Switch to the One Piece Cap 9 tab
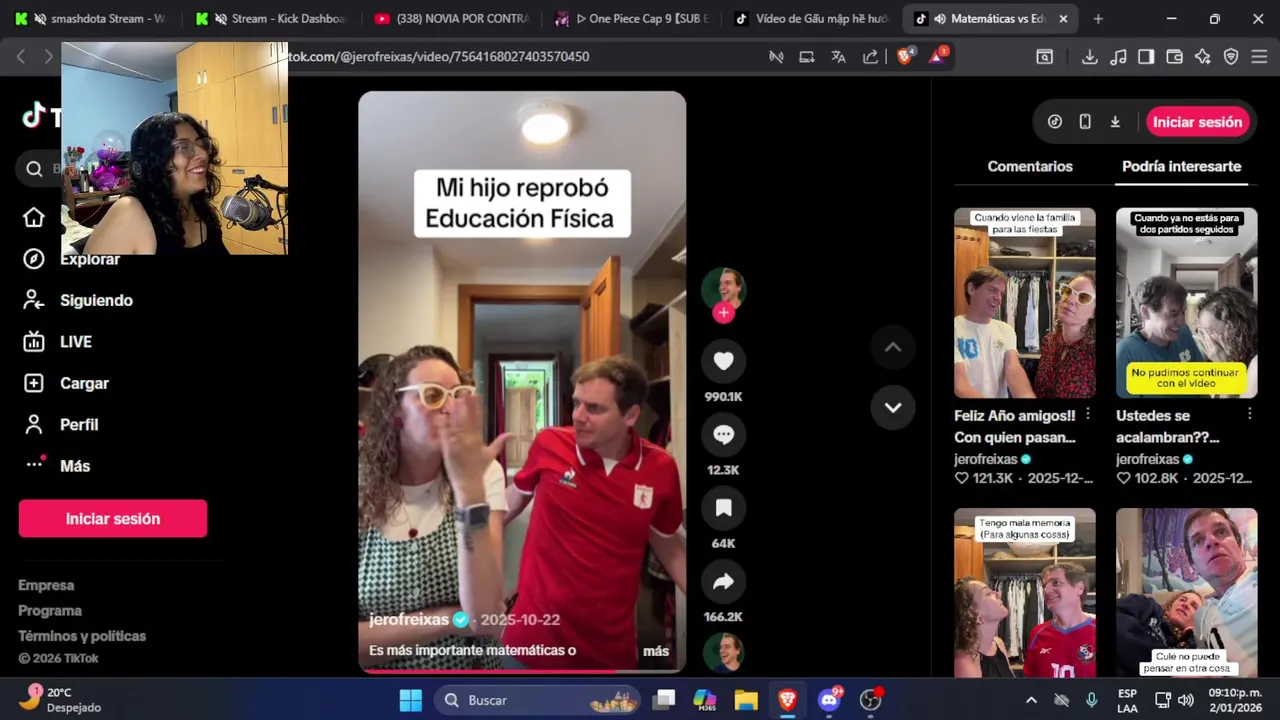The height and width of the screenshot is (720, 1280). 632,19
